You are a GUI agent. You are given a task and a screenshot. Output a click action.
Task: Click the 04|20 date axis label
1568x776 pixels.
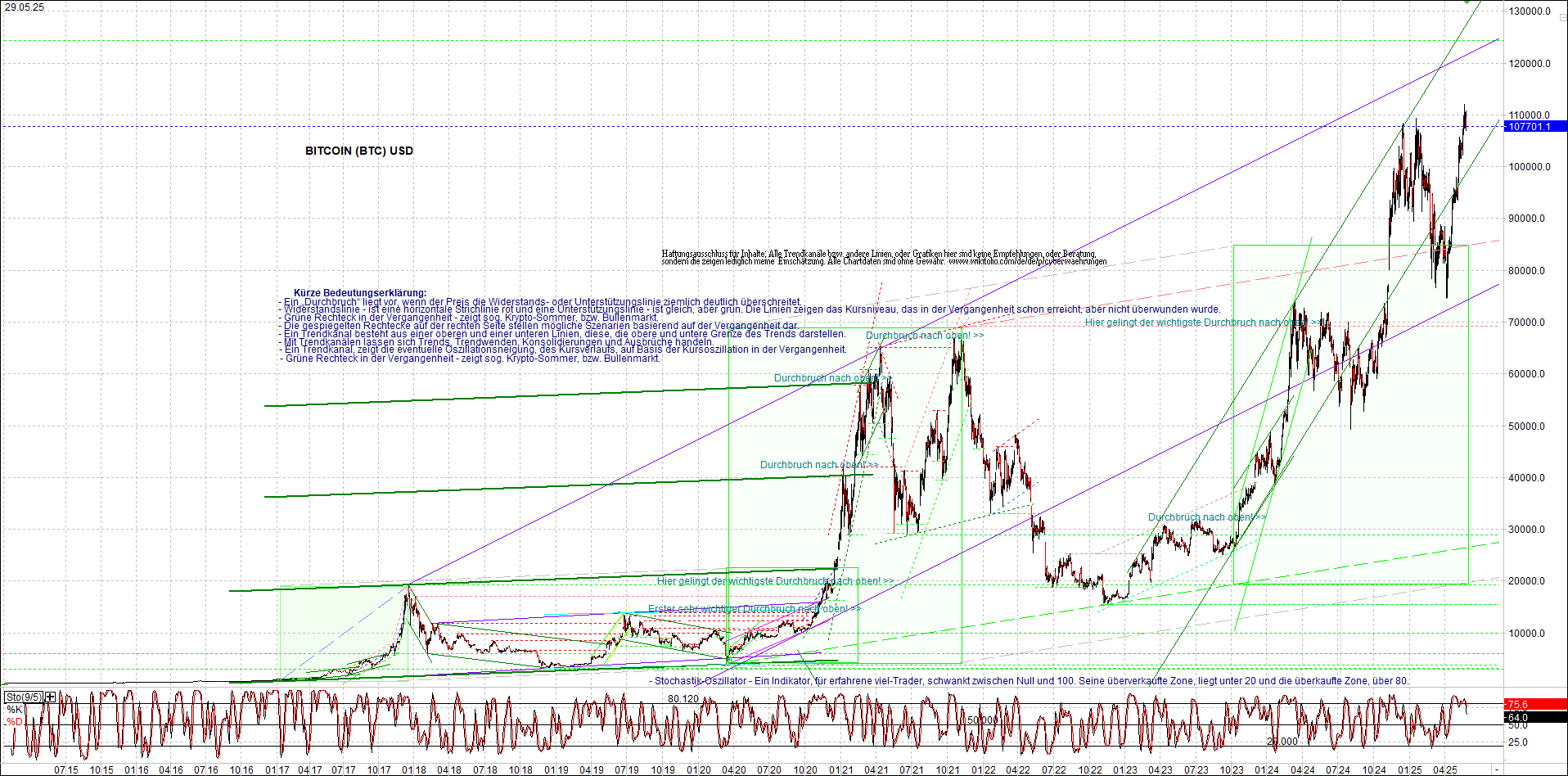tap(734, 770)
